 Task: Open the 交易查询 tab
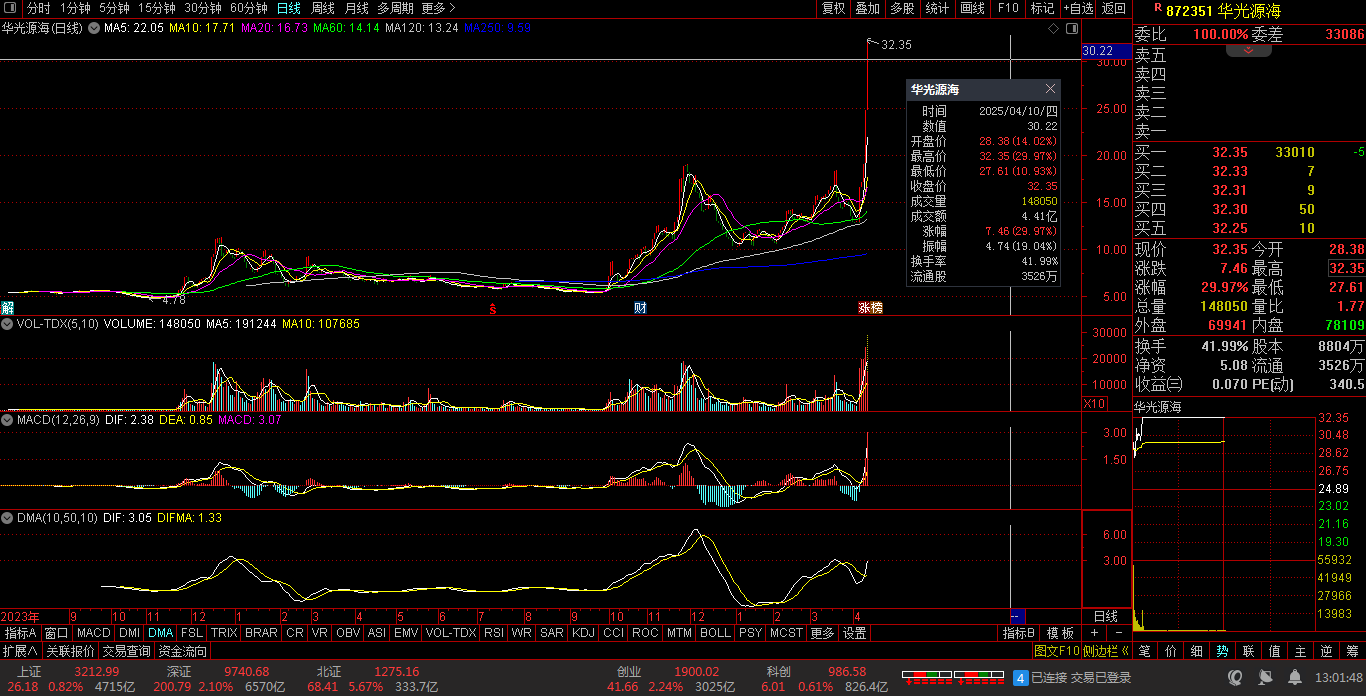pos(126,651)
